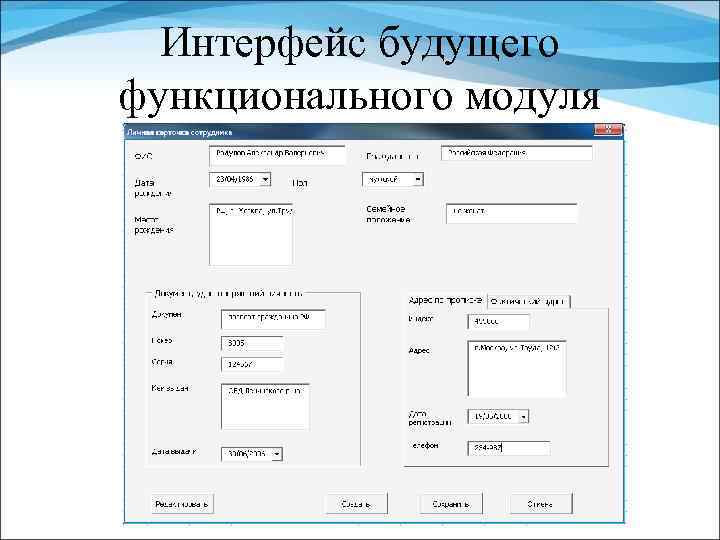The image size is (720, 540).
Task: Click the Телефон input field
Action: [509, 448]
